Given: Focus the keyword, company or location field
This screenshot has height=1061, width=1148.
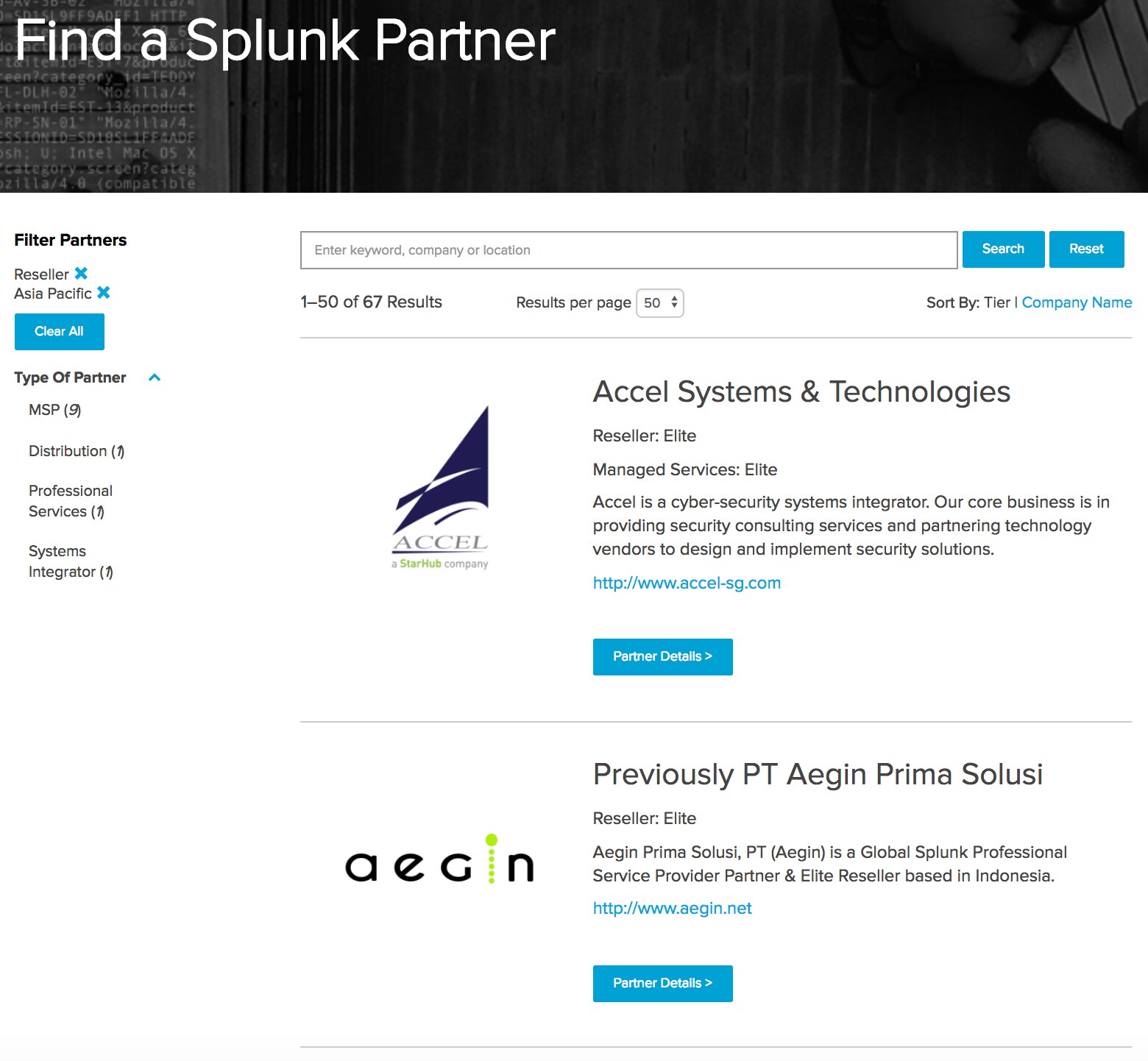Looking at the screenshot, I should point(628,250).
